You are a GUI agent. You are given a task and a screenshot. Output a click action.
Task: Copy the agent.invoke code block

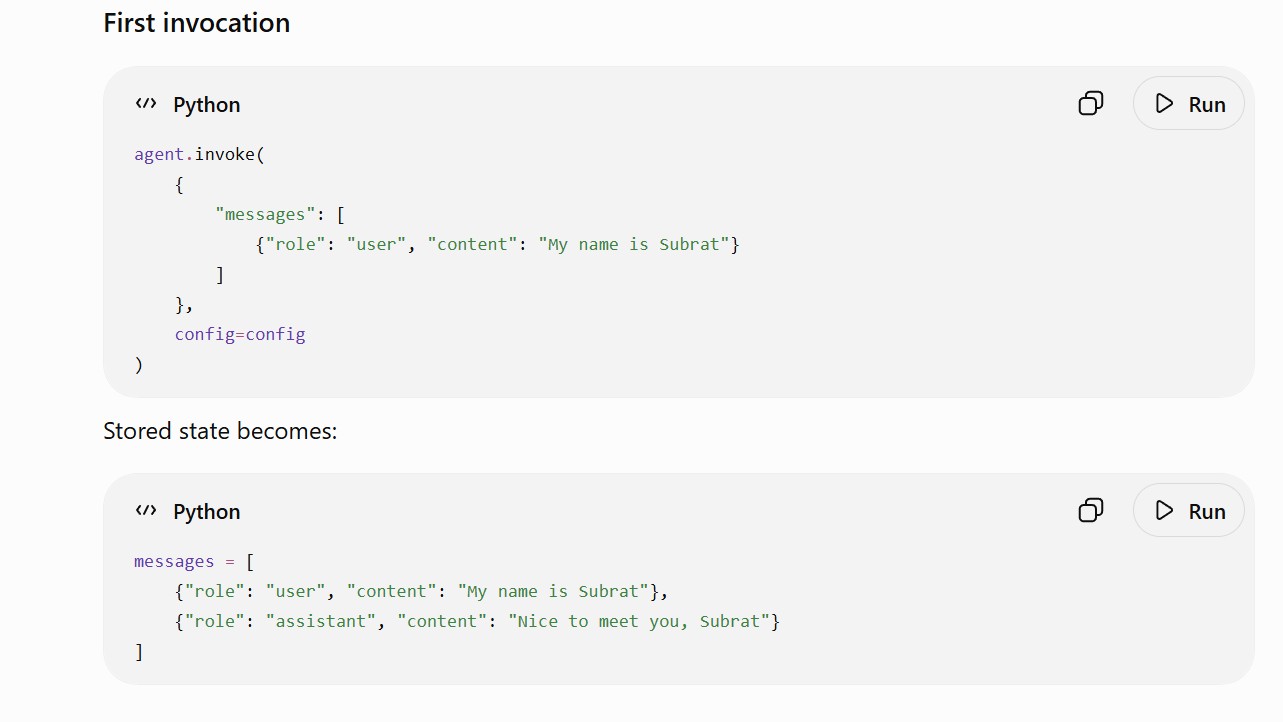1091,103
